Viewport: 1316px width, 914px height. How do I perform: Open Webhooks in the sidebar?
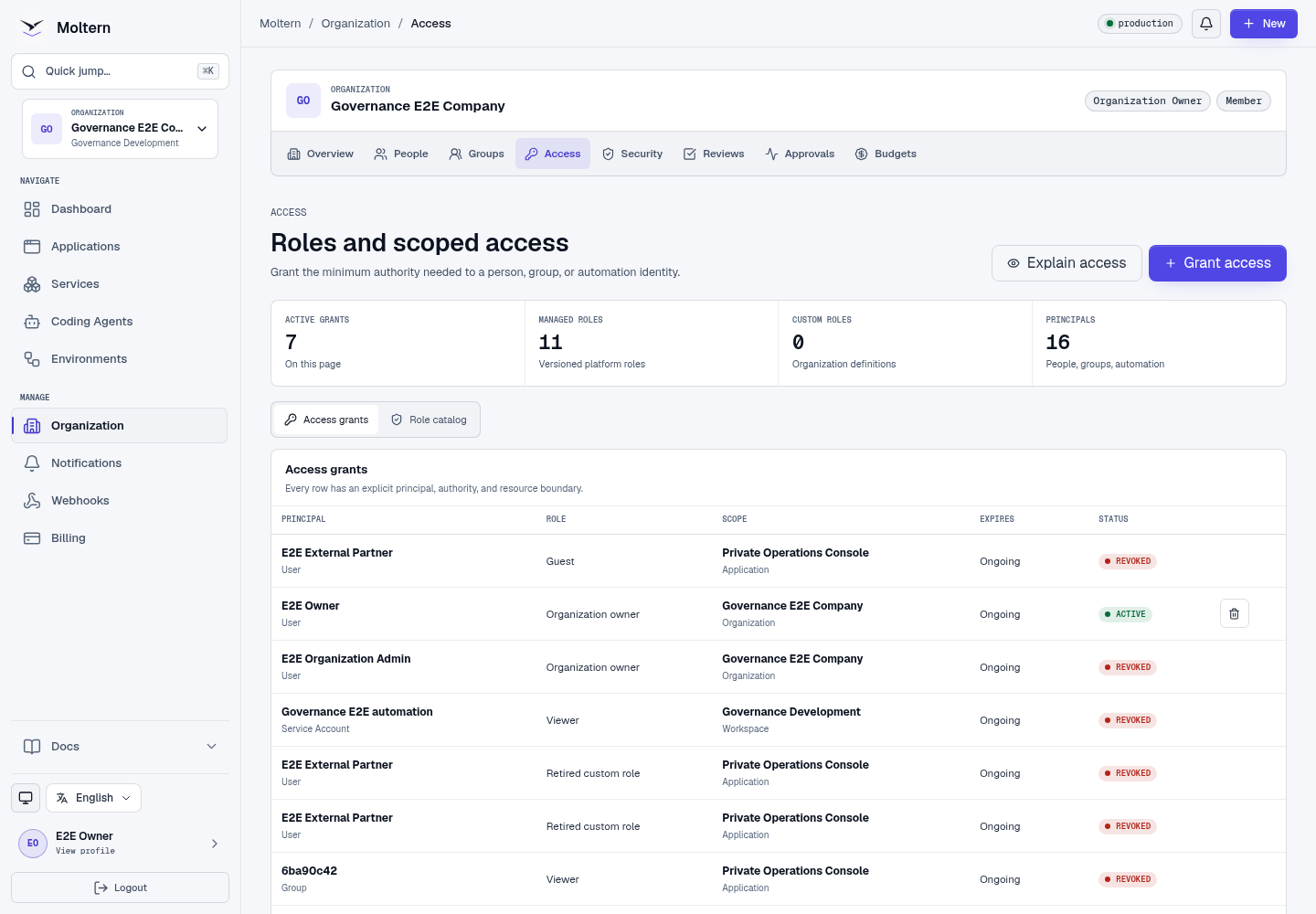[120, 501]
